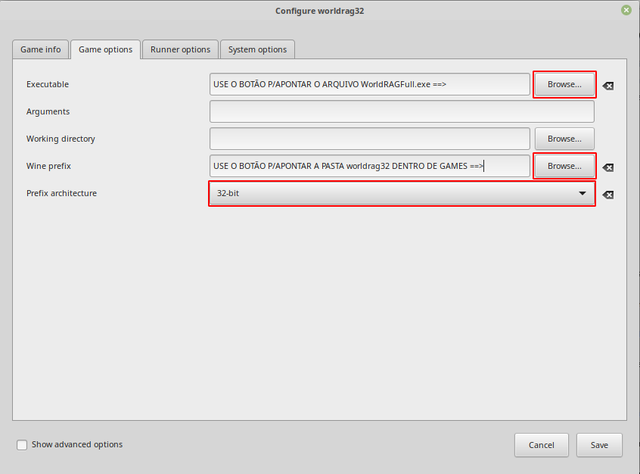
Task: Switch to the Game info tab
Action: click(40, 49)
